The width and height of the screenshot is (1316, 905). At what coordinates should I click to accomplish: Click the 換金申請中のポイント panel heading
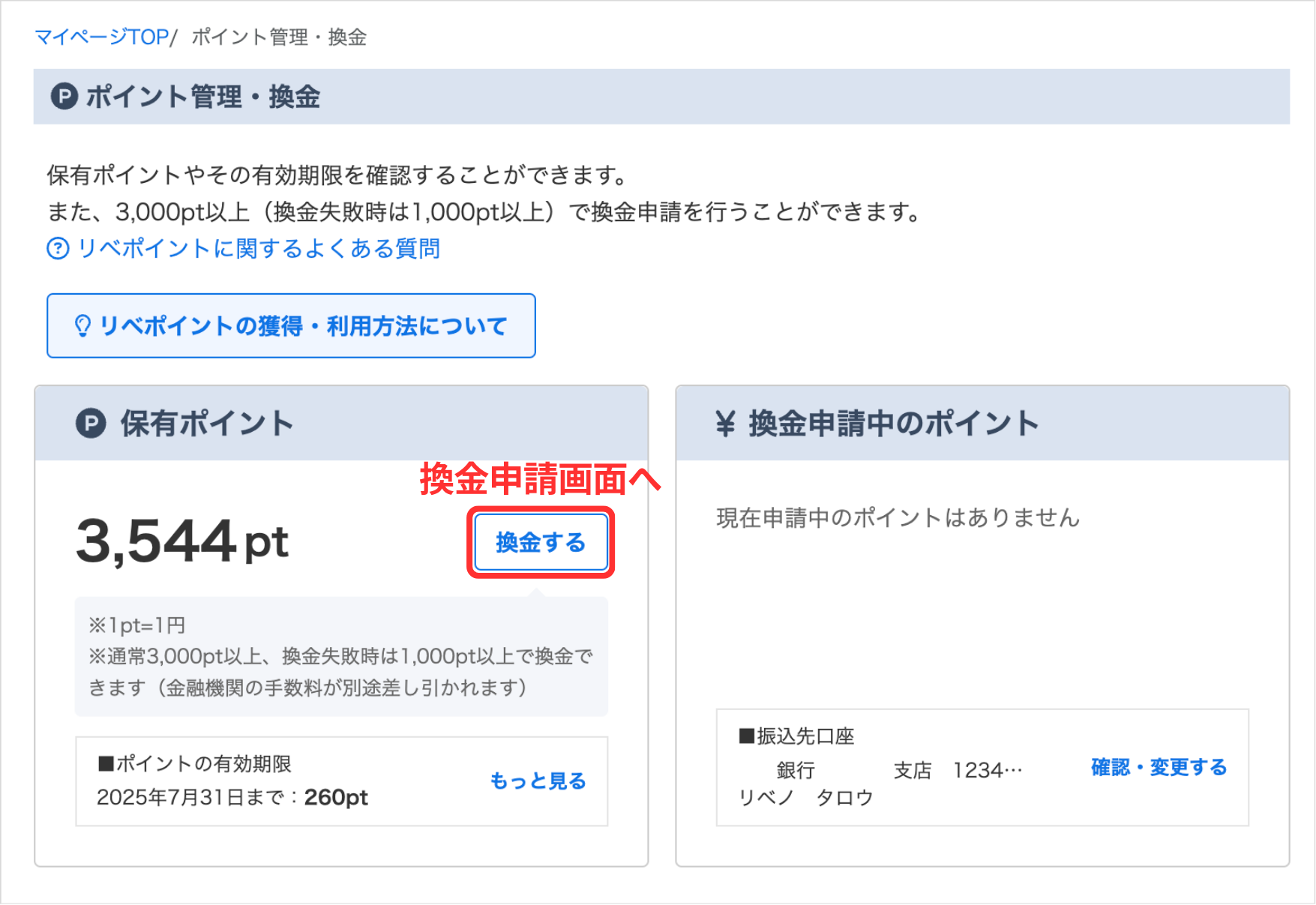(x=893, y=424)
